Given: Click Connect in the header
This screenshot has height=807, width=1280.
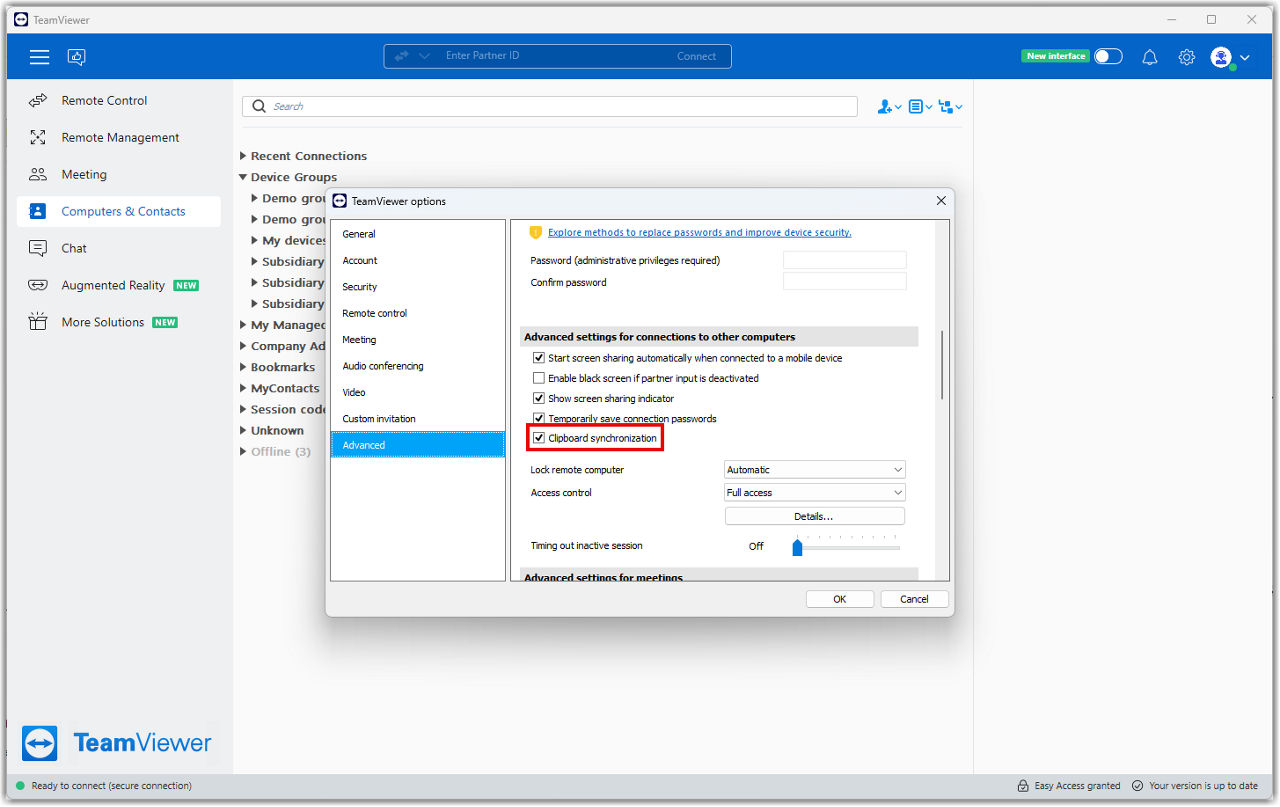Looking at the screenshot, I should point(696,56).
